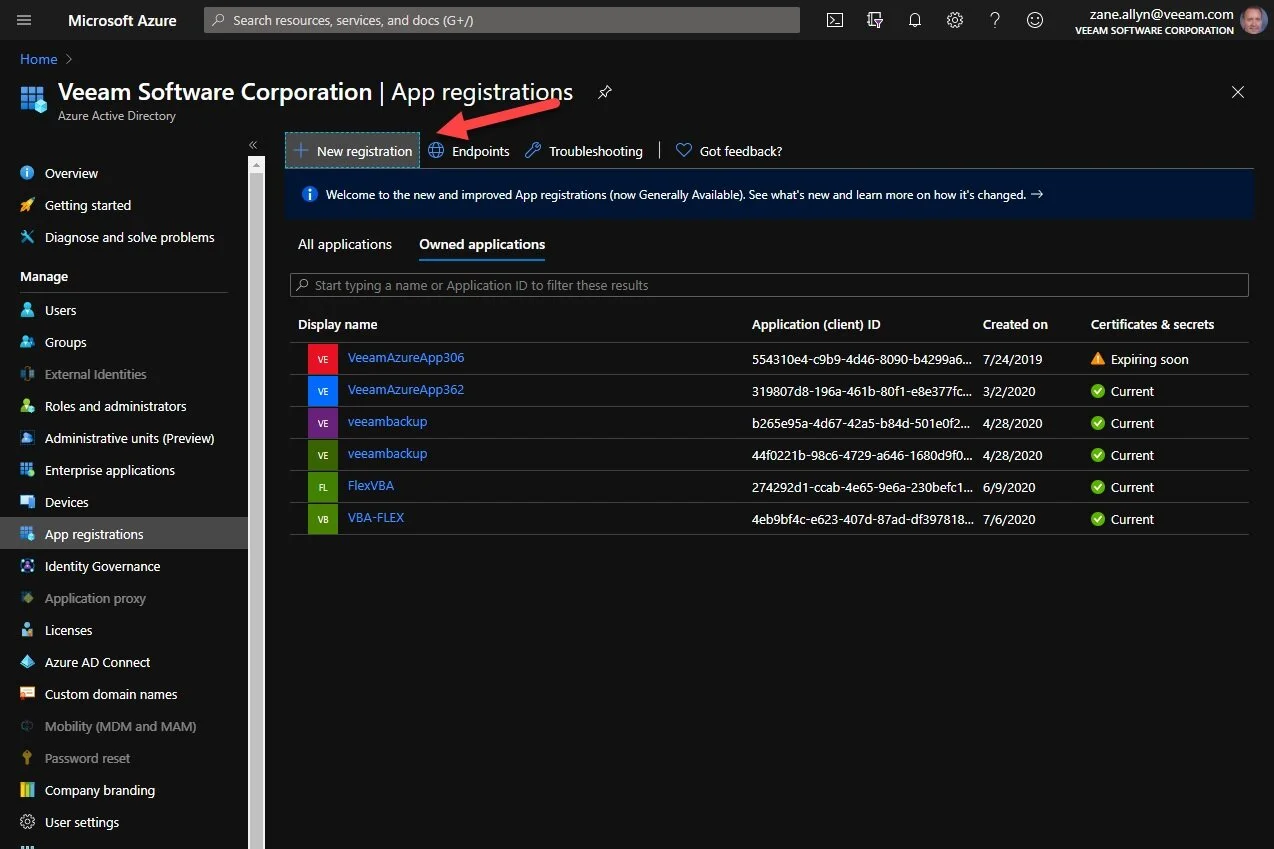Viewport: 1274px width, 849px height.
Task: Click the green FL app icon
Action: (323, 487)
